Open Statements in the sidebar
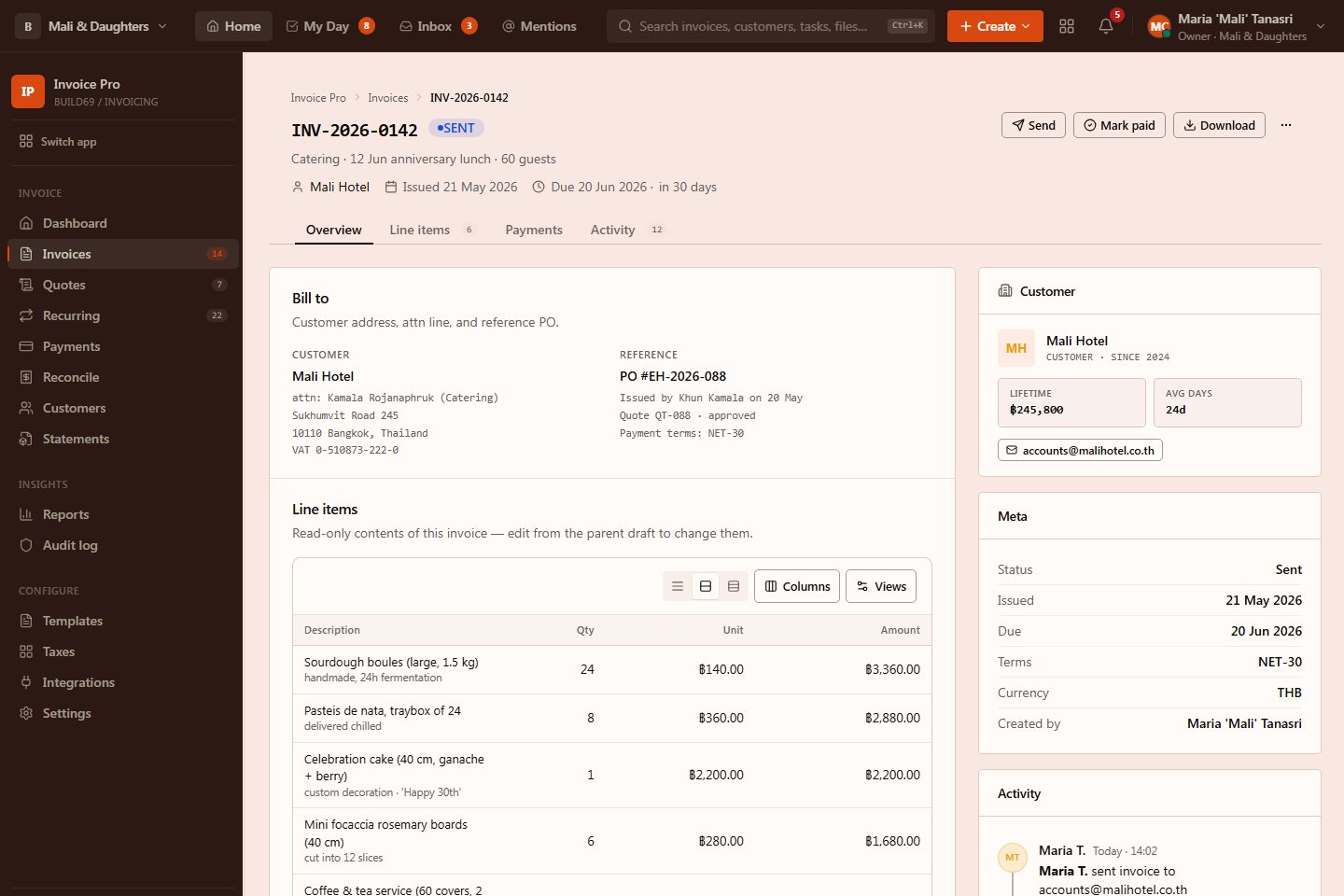Image resolution: width=1344 pixels, height=896 pixels. coord(123,439)
